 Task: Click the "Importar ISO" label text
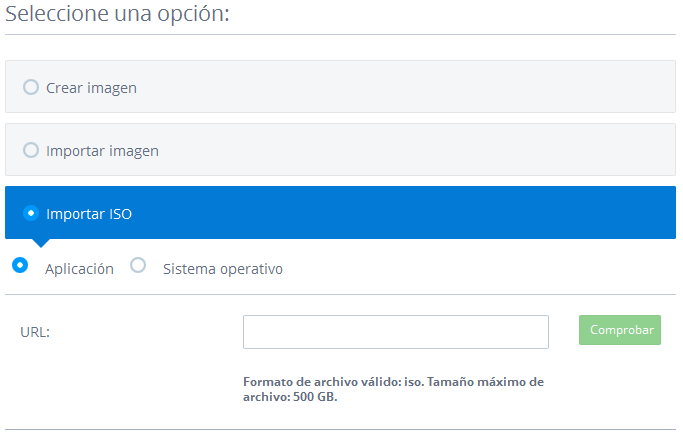pyautogui.click(x=89, y=214)
